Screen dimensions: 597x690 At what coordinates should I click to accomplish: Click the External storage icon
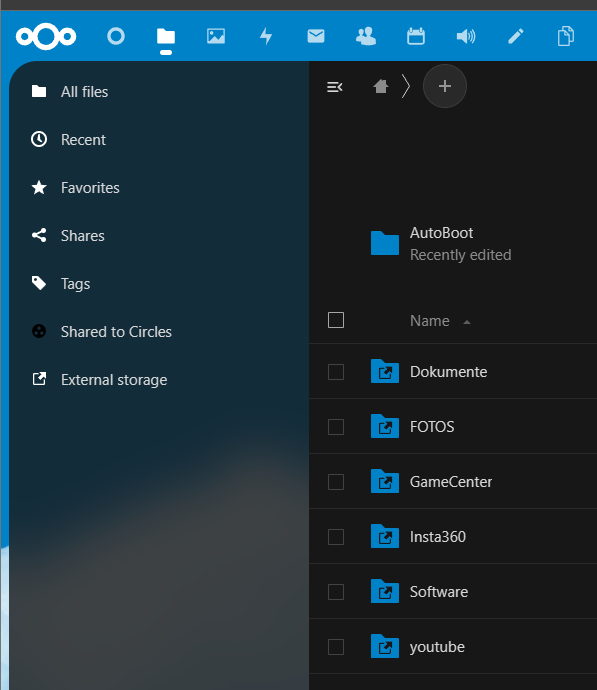click(39, 379)
